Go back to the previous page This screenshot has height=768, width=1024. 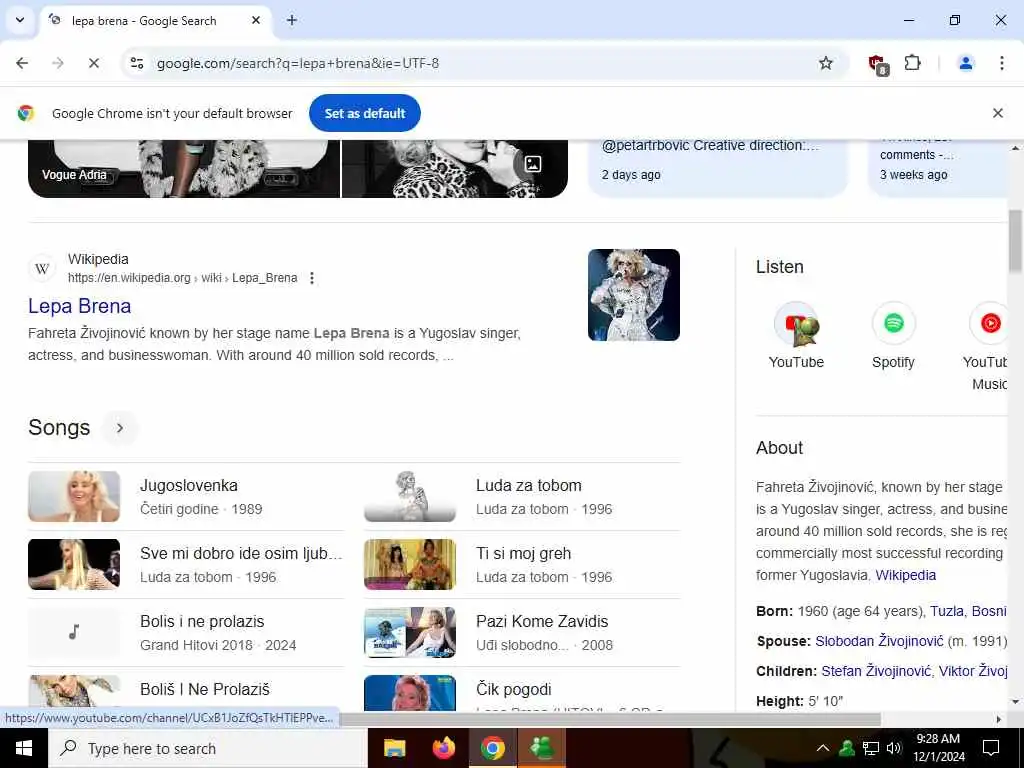pyautogui.click(x=22, y=63)
